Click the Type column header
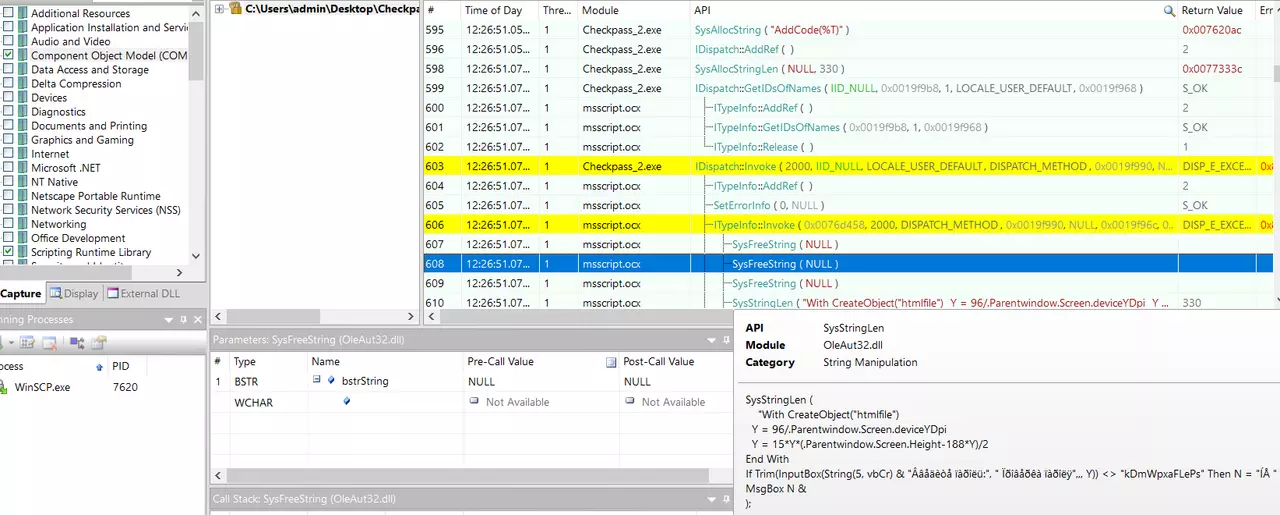This screenshot has width=1280, height=515. pos(268,362)
